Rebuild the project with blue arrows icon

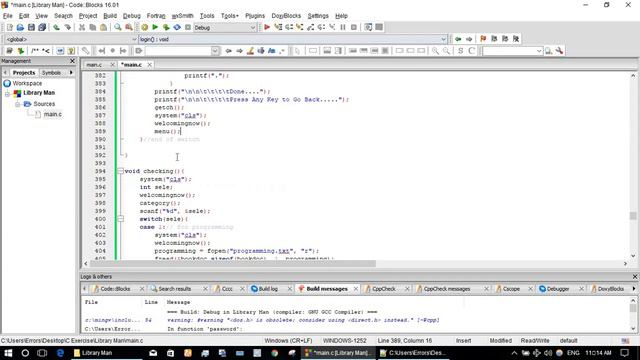pyautogui.click(x=177, y=27)
